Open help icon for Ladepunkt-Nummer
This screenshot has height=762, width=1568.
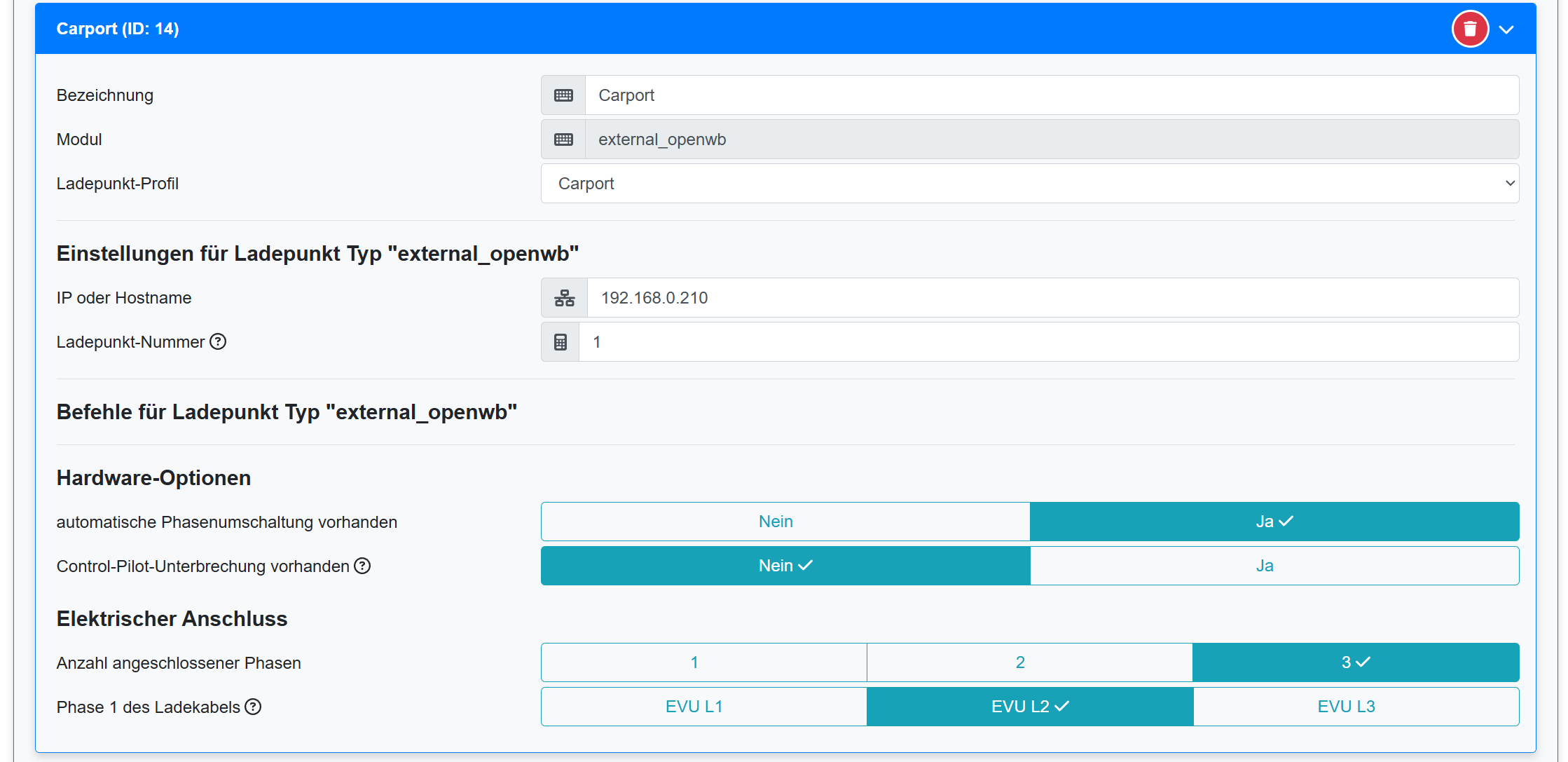[x=218, y=341]
